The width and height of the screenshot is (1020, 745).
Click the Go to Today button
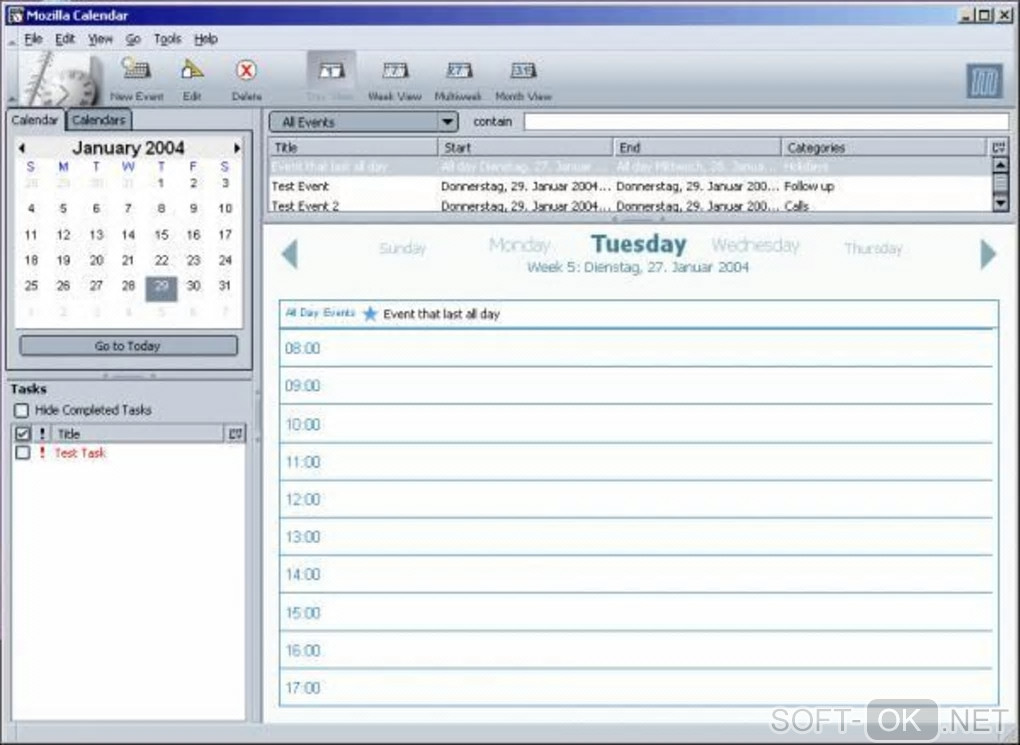click(128, 346)
